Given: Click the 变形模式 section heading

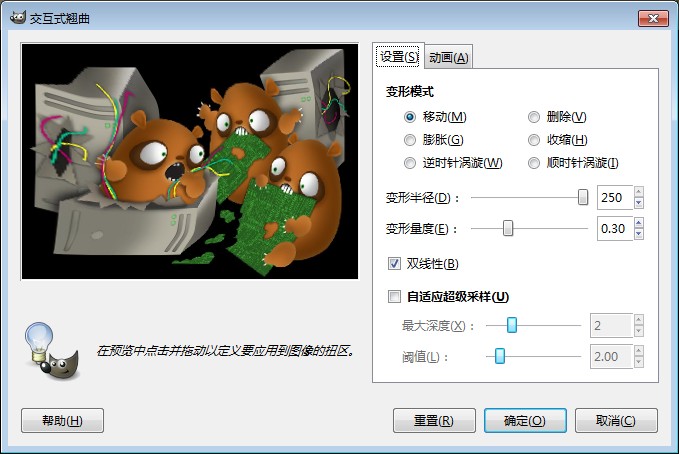Looking at the screenshot, I should point(410,91).
